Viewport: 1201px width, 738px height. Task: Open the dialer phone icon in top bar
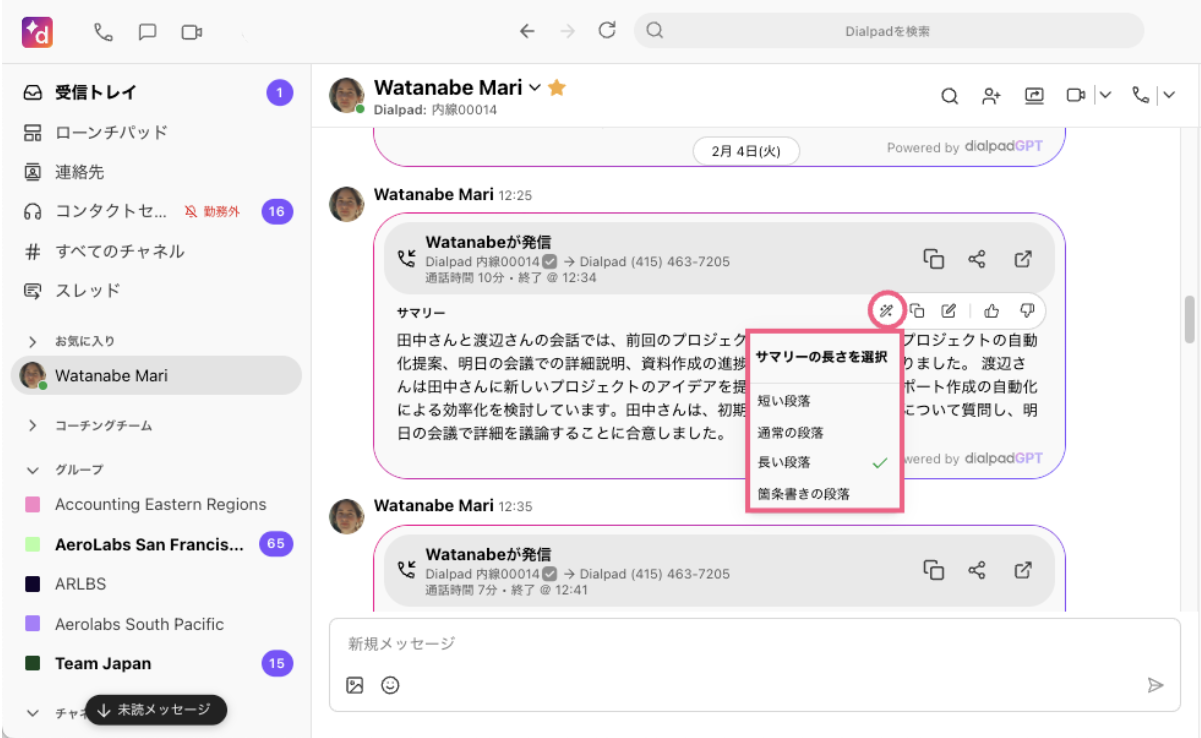click(103, 32)
